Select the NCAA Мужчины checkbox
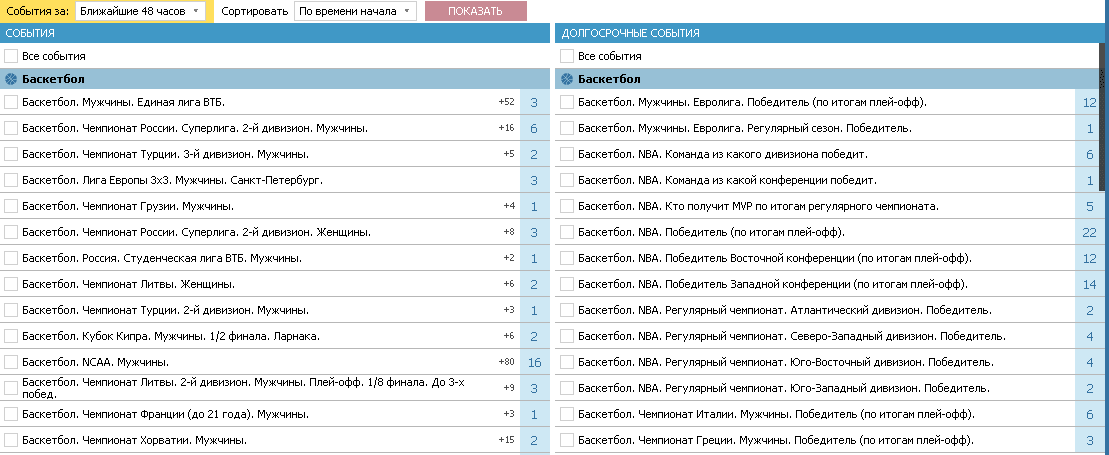Viewport: 1109px width, 455px height. tap(11, 362)
